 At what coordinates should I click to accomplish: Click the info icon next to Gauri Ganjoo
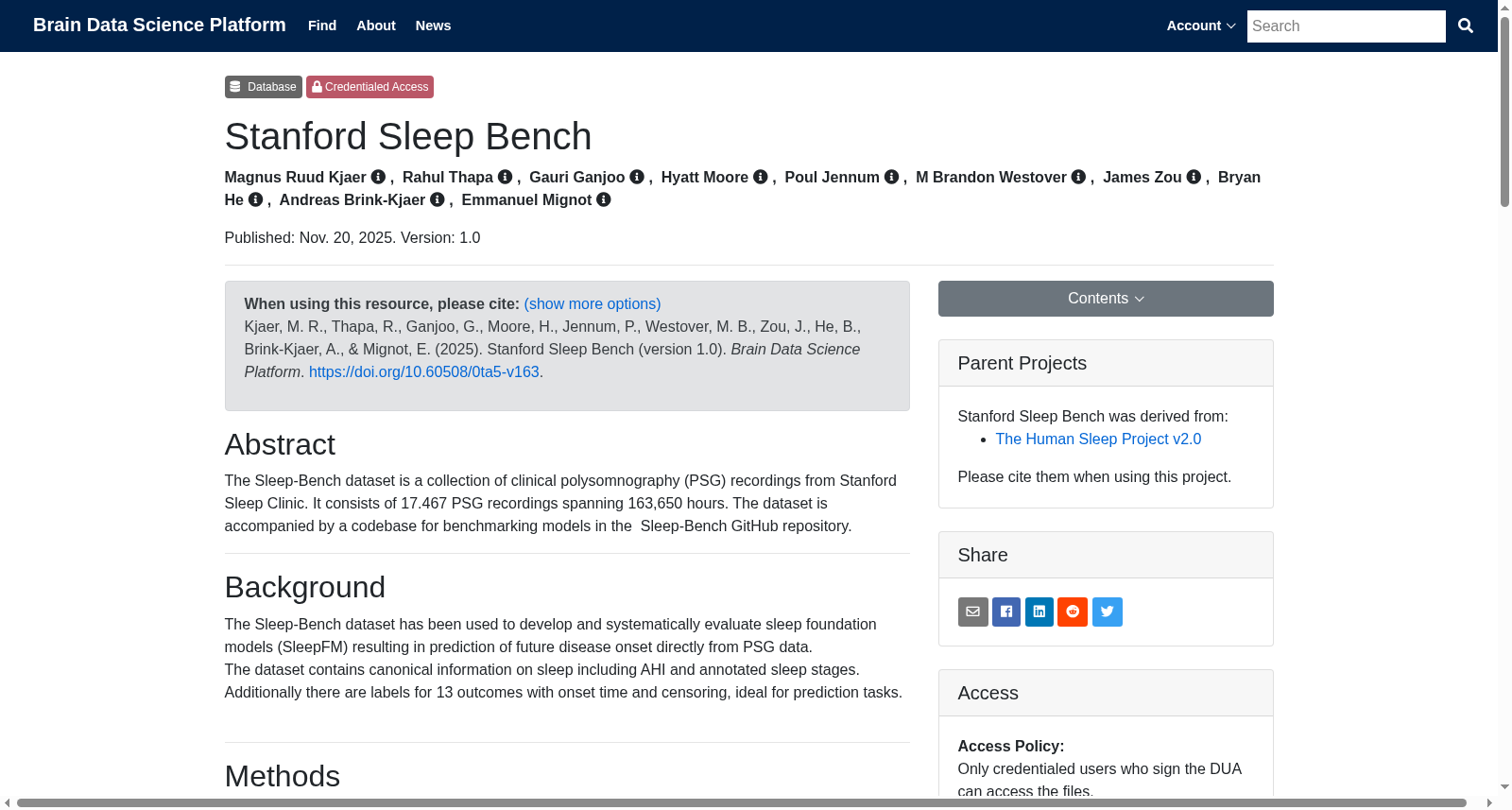click(x=637, y=177)
